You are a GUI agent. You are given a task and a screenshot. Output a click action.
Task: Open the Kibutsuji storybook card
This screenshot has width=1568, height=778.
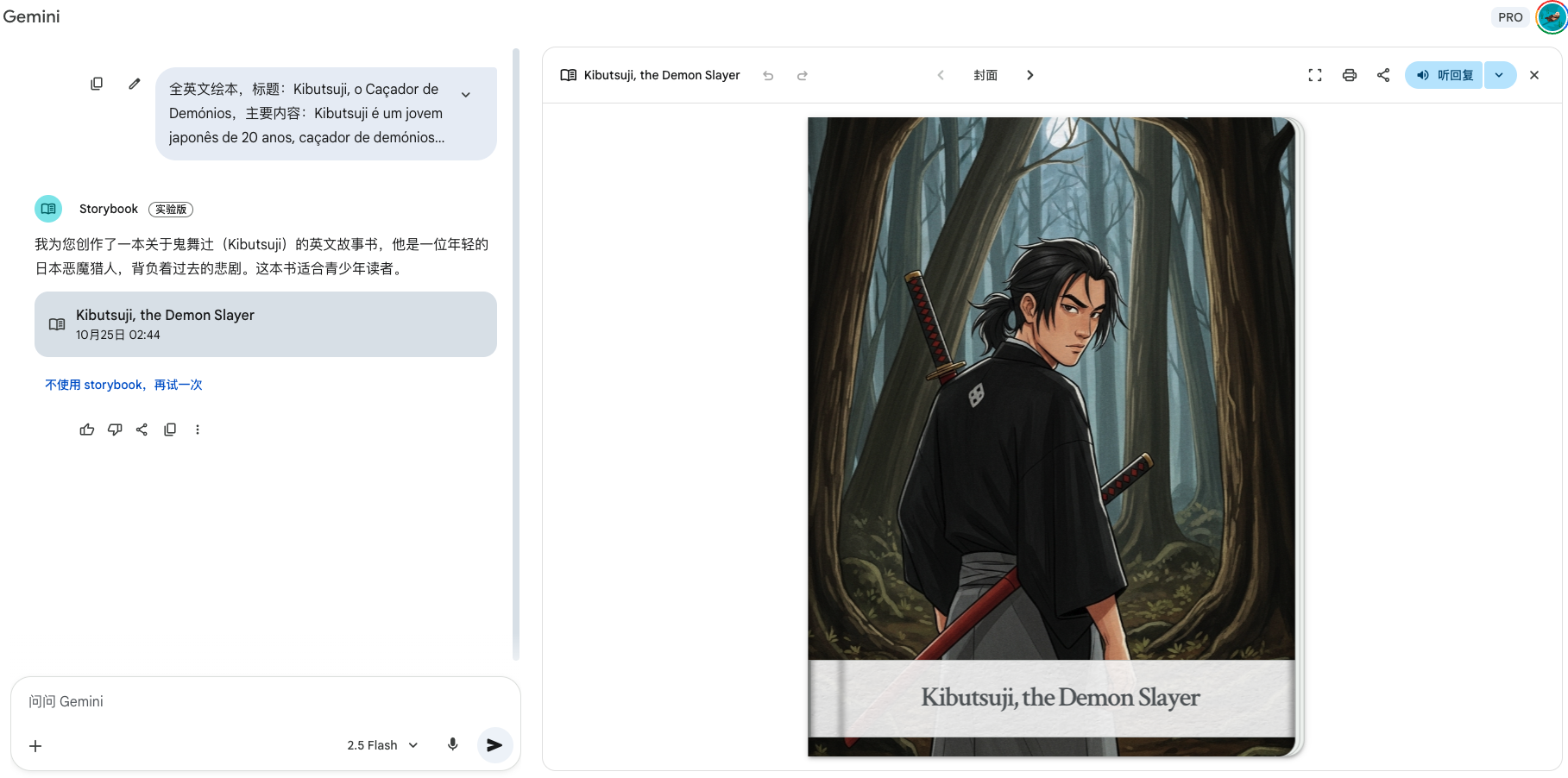pos(266,324)
